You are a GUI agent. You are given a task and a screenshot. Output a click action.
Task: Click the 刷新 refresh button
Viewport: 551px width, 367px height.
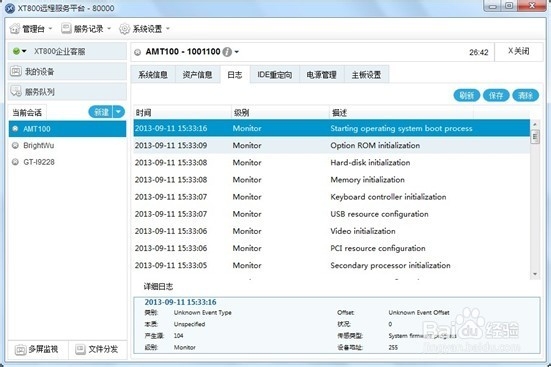[x=467, y=95]
